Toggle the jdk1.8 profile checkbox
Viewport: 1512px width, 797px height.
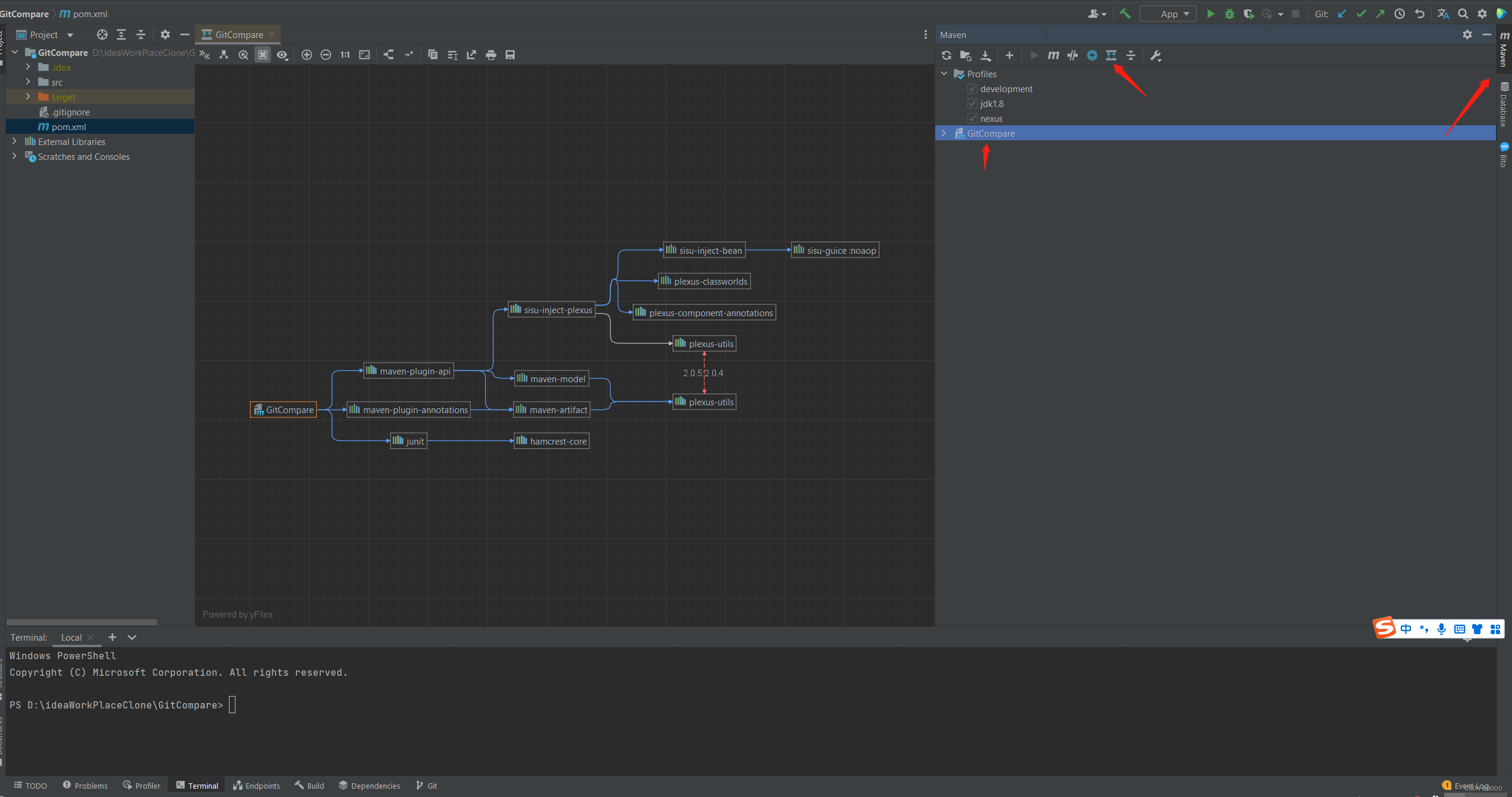973,103
